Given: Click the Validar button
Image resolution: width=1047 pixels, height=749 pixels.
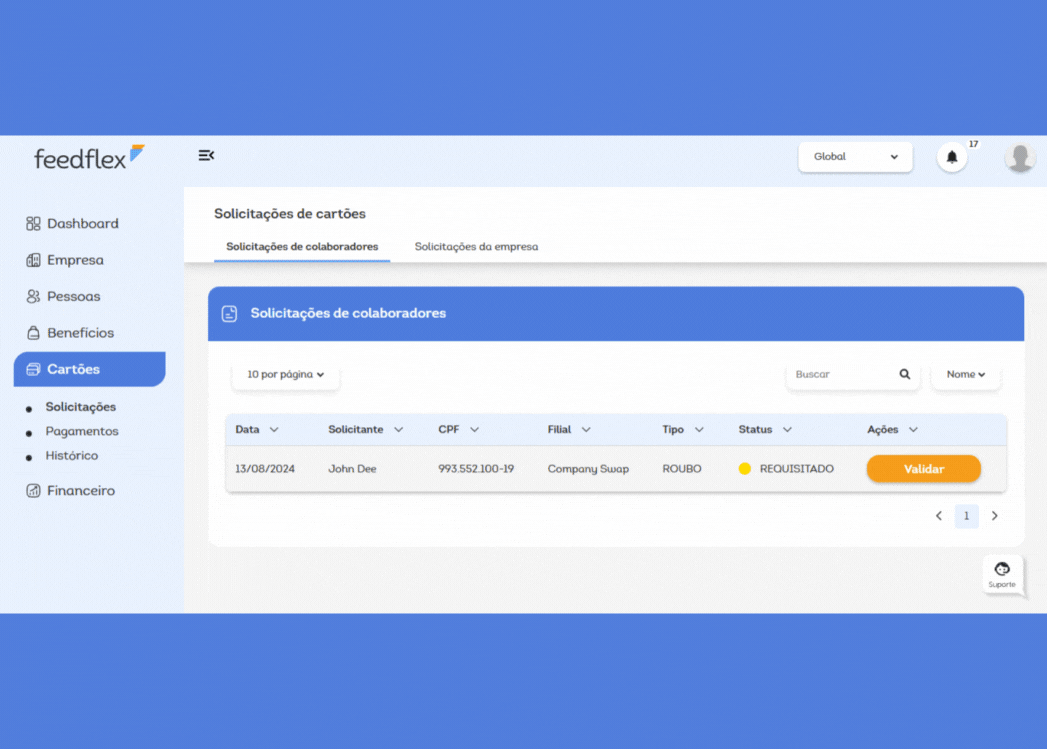Looking at the screenshot, I should click(x=923, y=469).
